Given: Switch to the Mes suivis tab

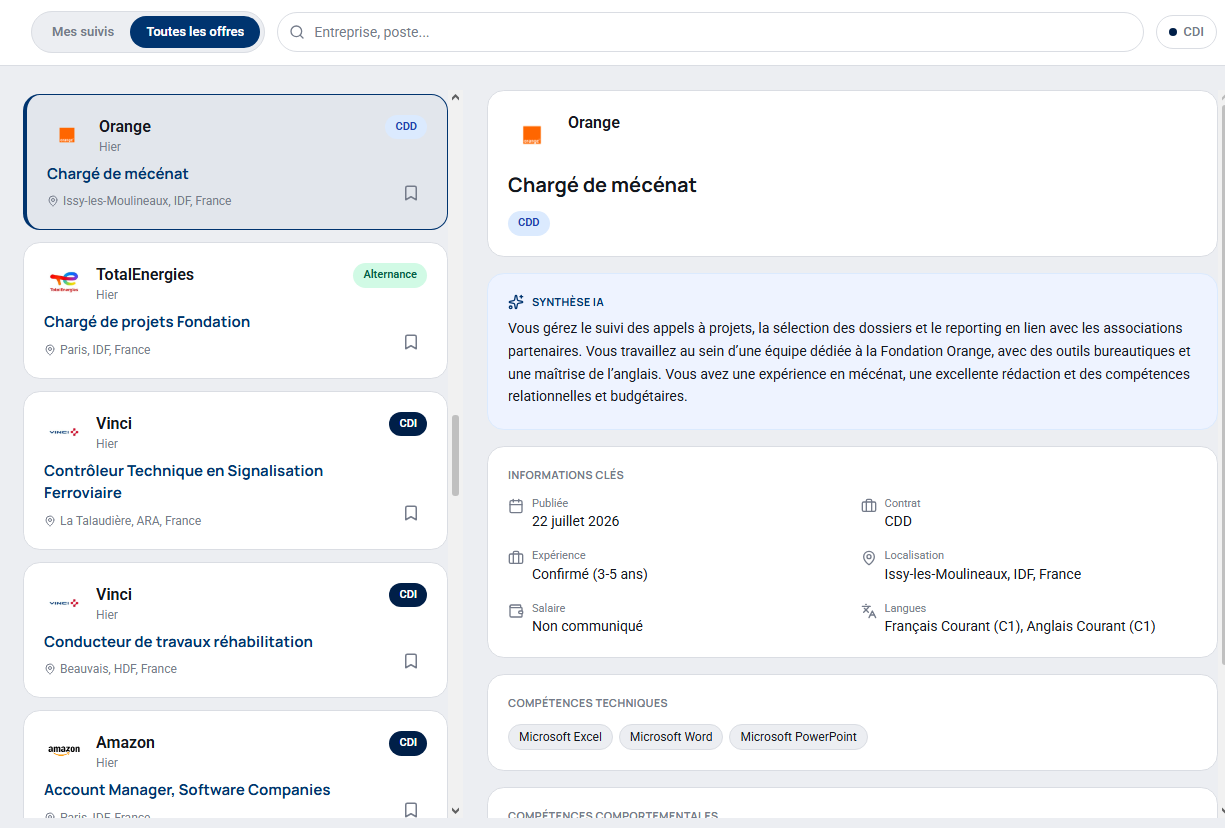Looking at the screenshot, I should [x=83, y=32].
